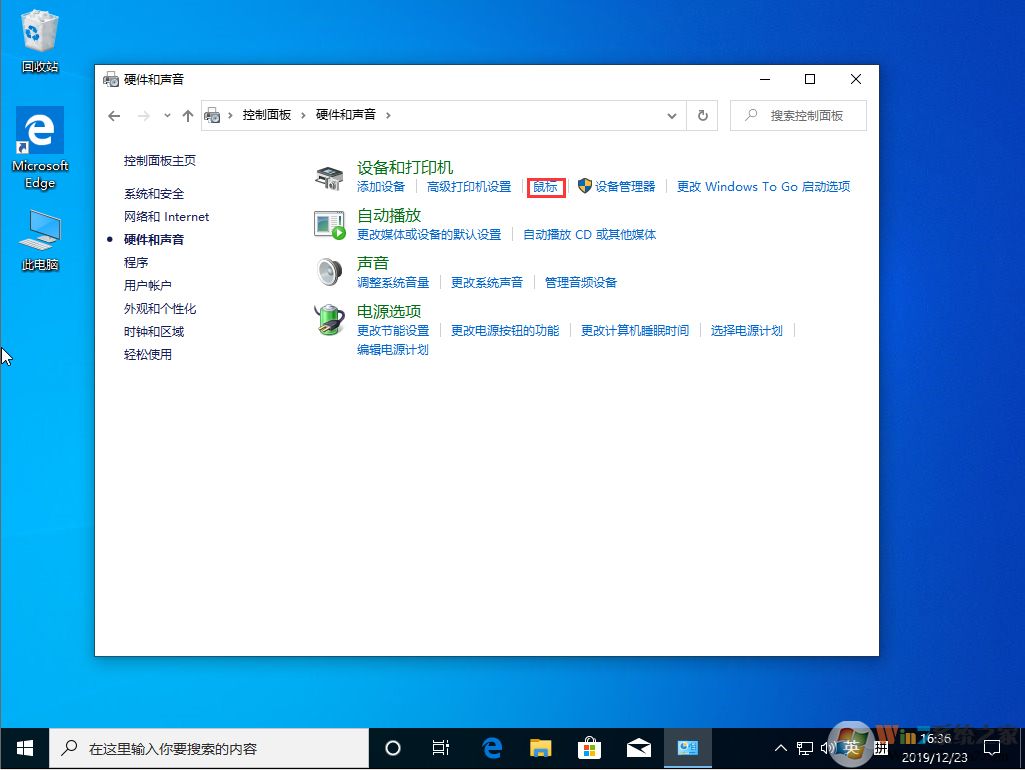
Task: Open the Mail app from the taskbar
Action: tap(638, 747)
